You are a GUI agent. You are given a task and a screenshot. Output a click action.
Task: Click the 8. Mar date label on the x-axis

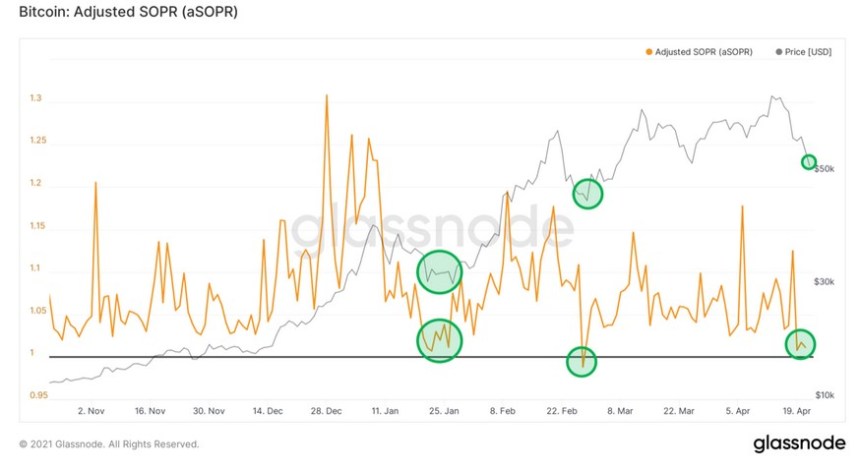tap(619, 410)
